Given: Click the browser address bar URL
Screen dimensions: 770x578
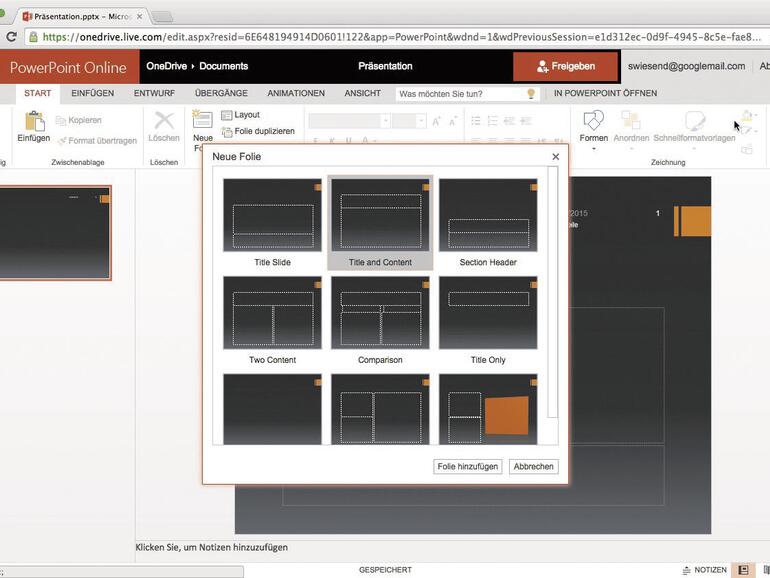Looking at the screenshot, I should [401, 37].
